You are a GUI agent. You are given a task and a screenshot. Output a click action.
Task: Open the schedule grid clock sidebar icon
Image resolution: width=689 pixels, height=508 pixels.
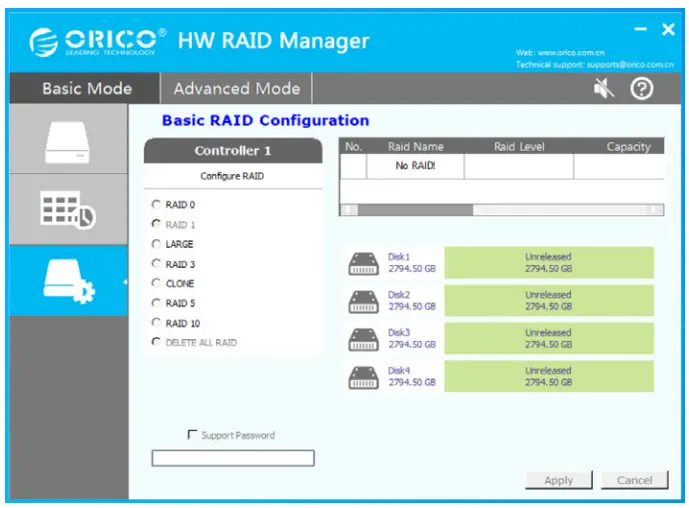(68, 210)
